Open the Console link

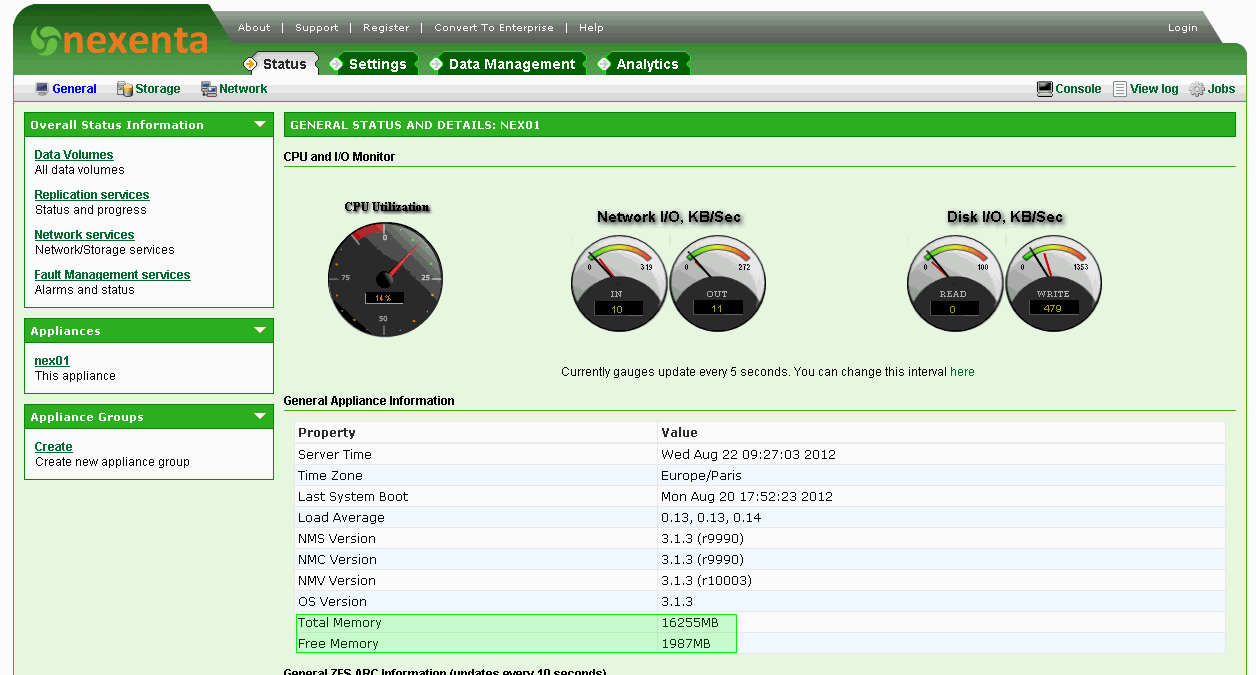[x=1078, y=89]
